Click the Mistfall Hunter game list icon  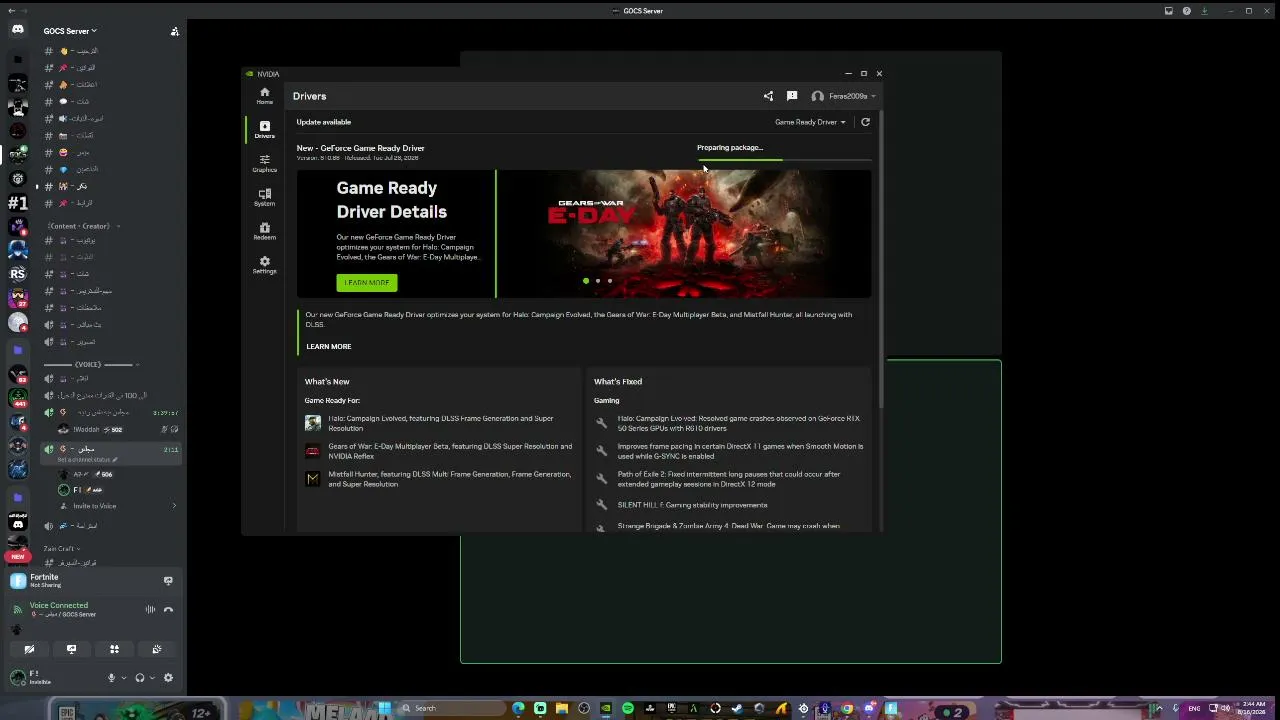(313, 479)
